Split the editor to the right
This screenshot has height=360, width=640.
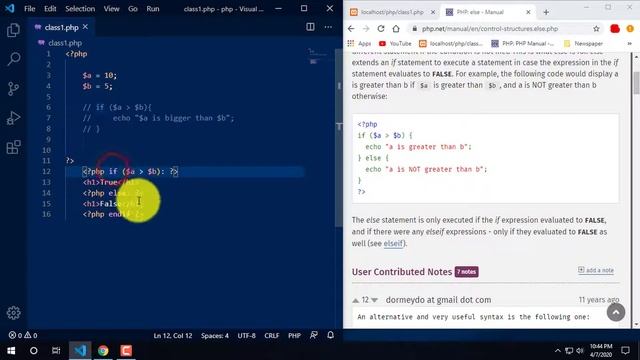[310, 27]
